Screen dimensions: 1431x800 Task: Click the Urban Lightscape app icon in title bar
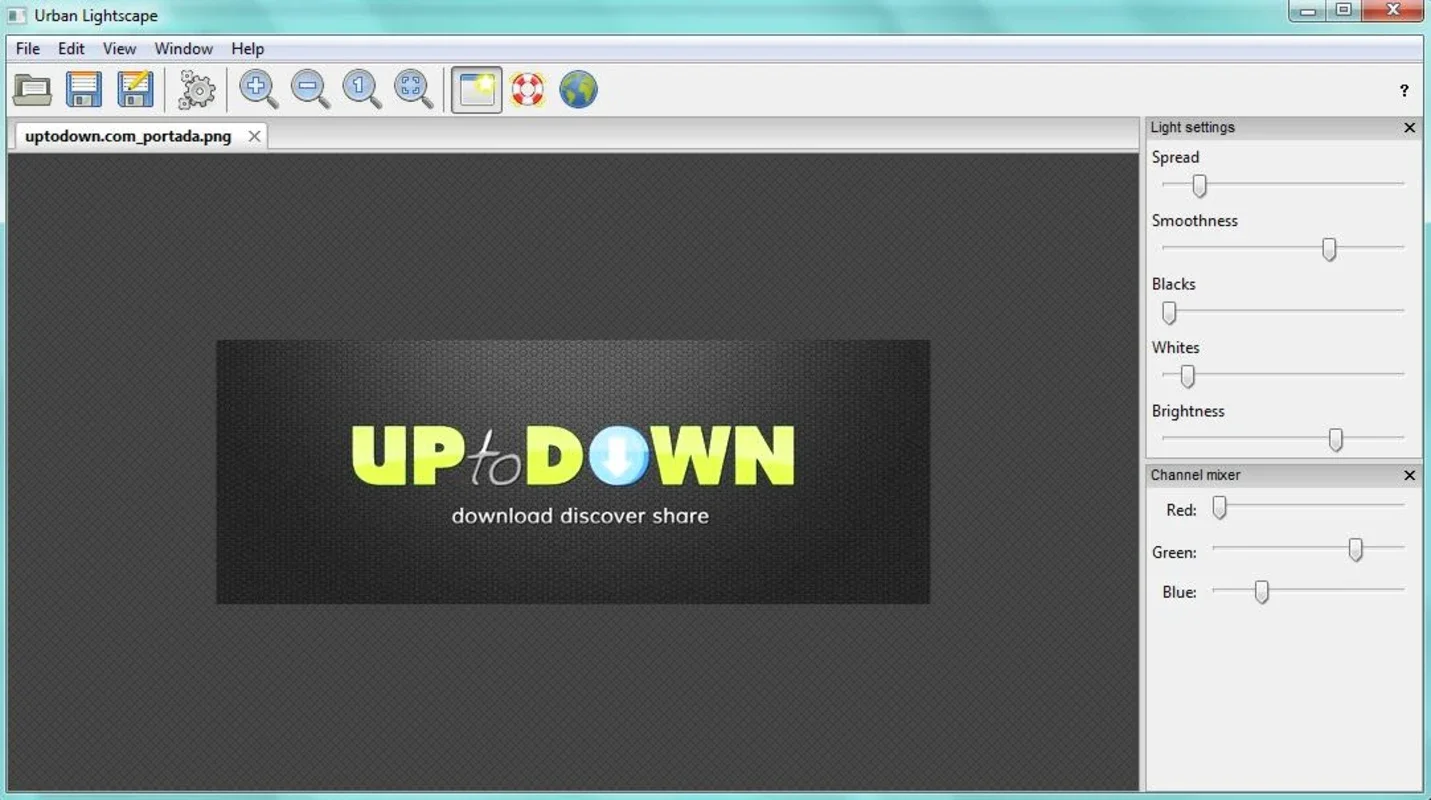click(16, 16)
